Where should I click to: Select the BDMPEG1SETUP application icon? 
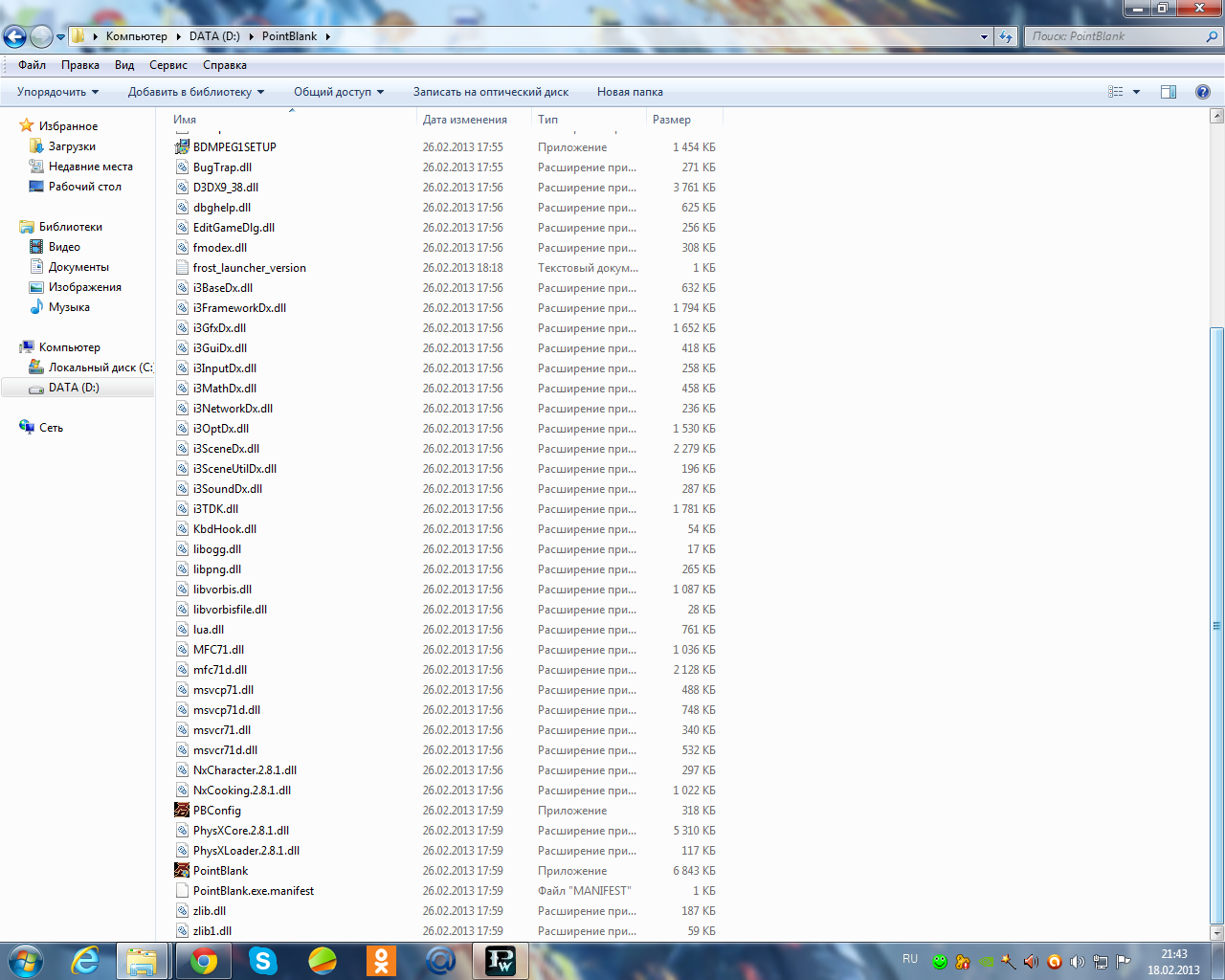182,147
